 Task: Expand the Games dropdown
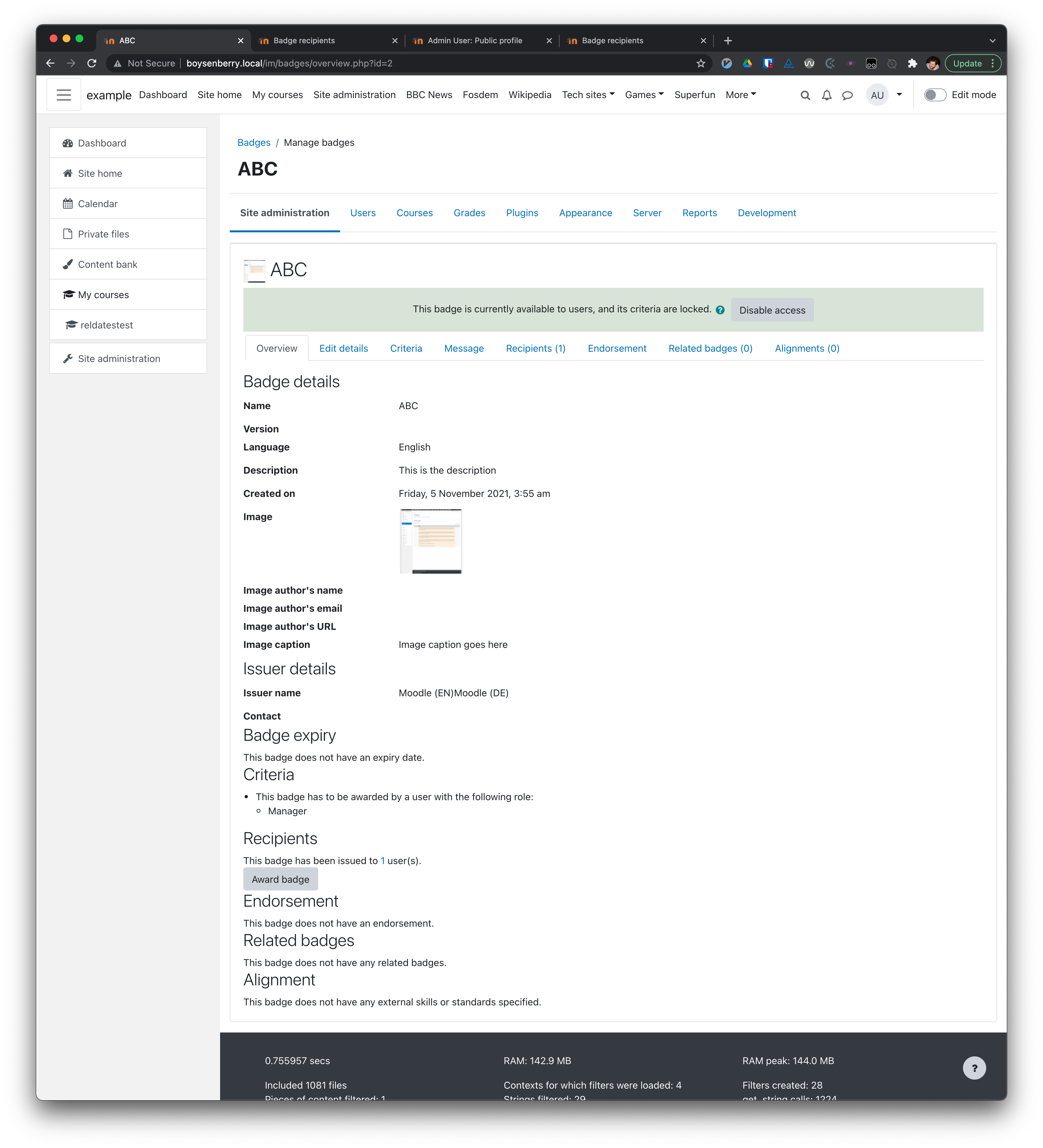click(644, 95)
